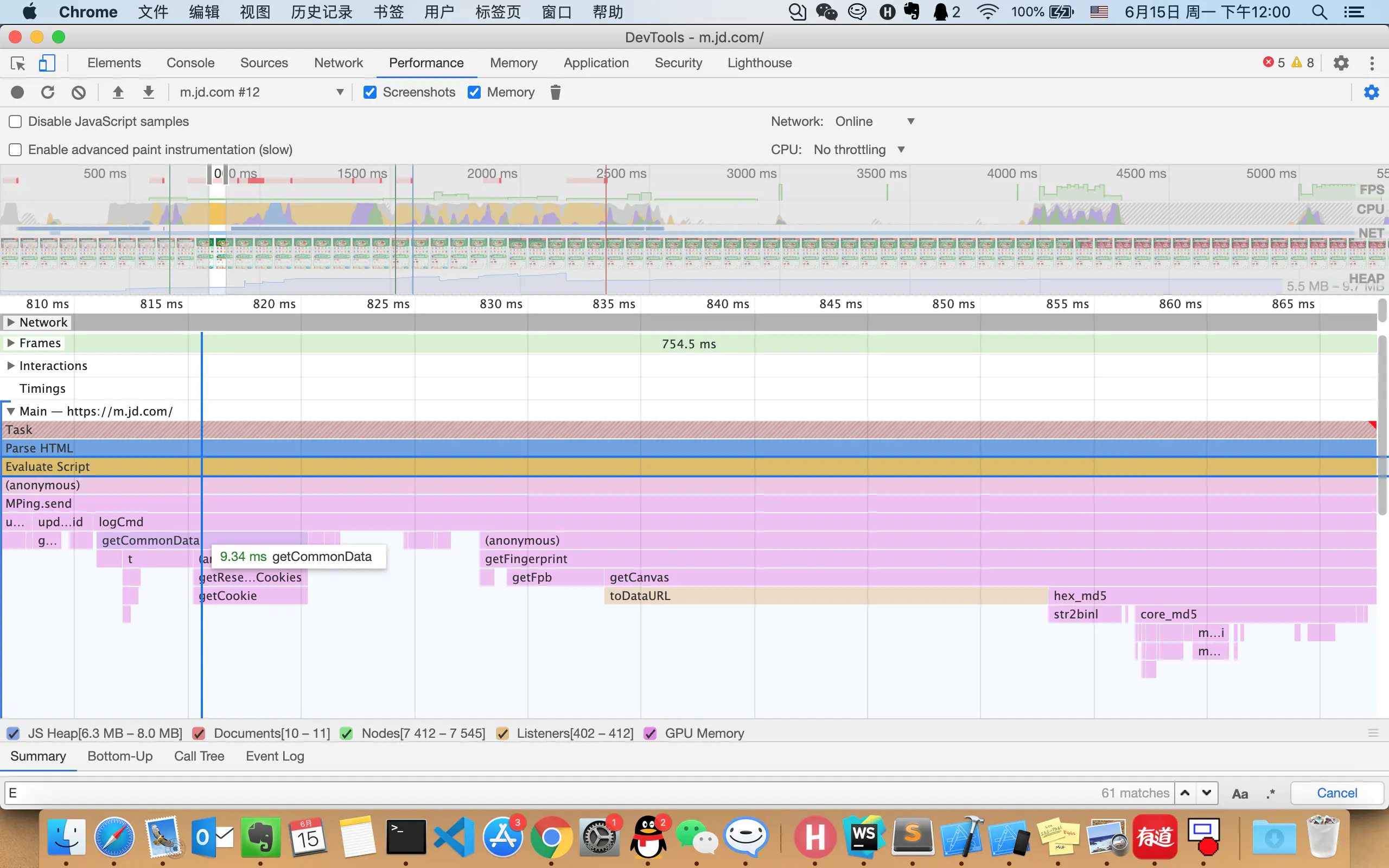Click Cancel in the search bar

1336,793
